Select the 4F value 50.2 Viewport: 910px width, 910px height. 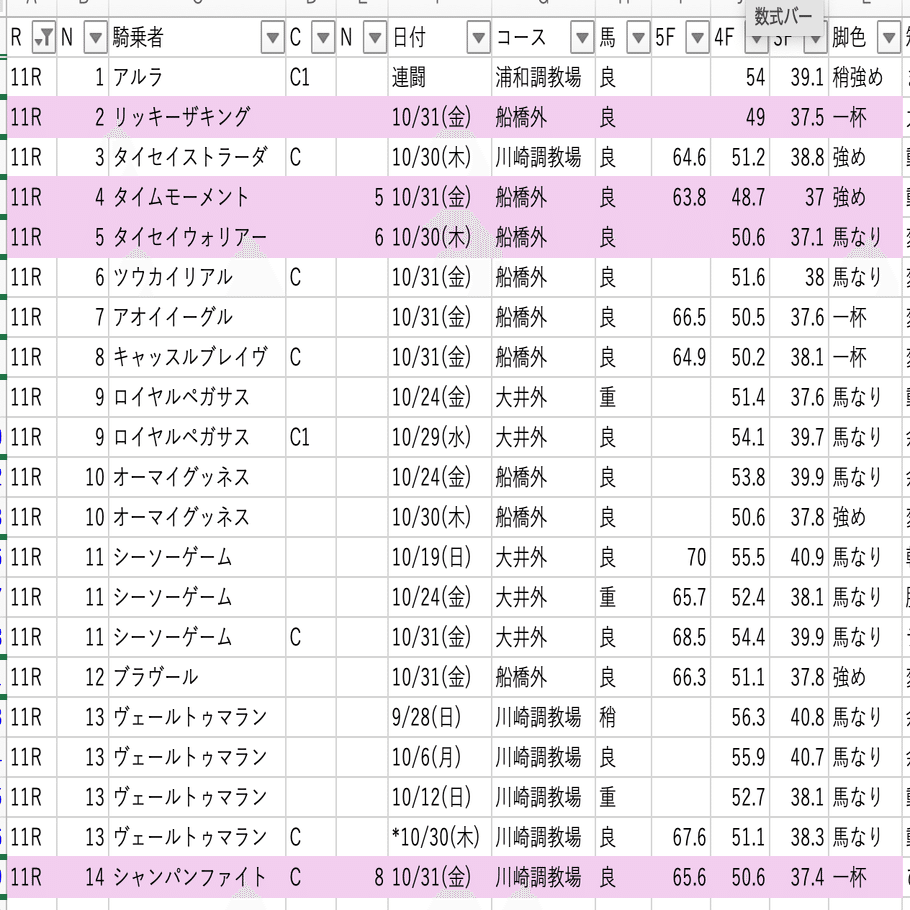tap(740, 358)
